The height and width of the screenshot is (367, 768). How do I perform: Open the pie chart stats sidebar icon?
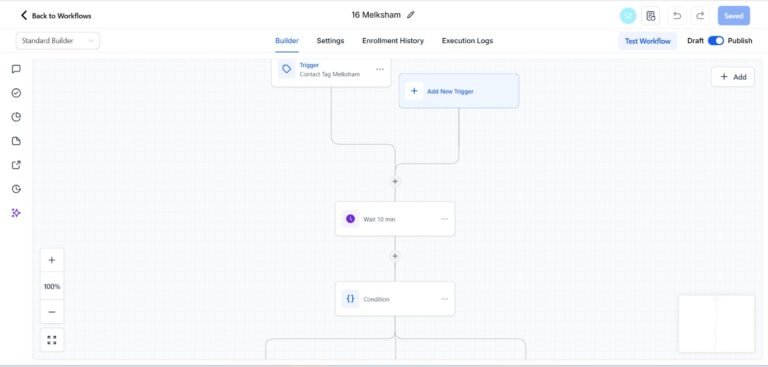(x=16, y=117)
